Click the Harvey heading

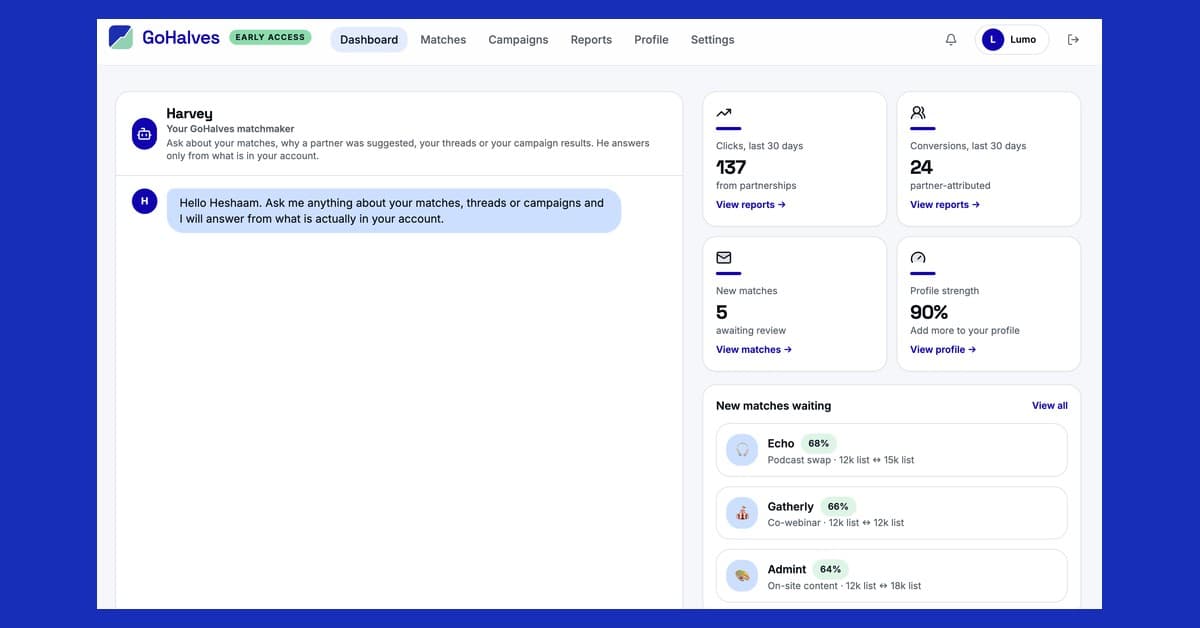pos(189,114)
